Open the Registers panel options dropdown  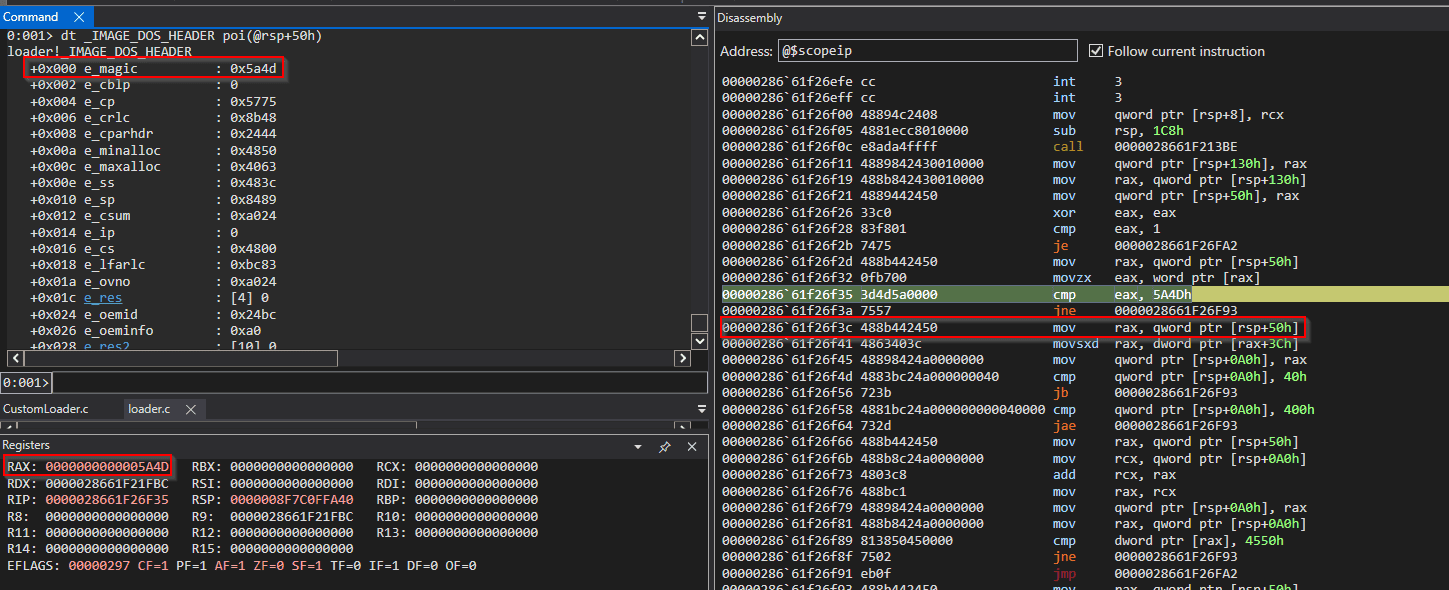coord(638,446)
